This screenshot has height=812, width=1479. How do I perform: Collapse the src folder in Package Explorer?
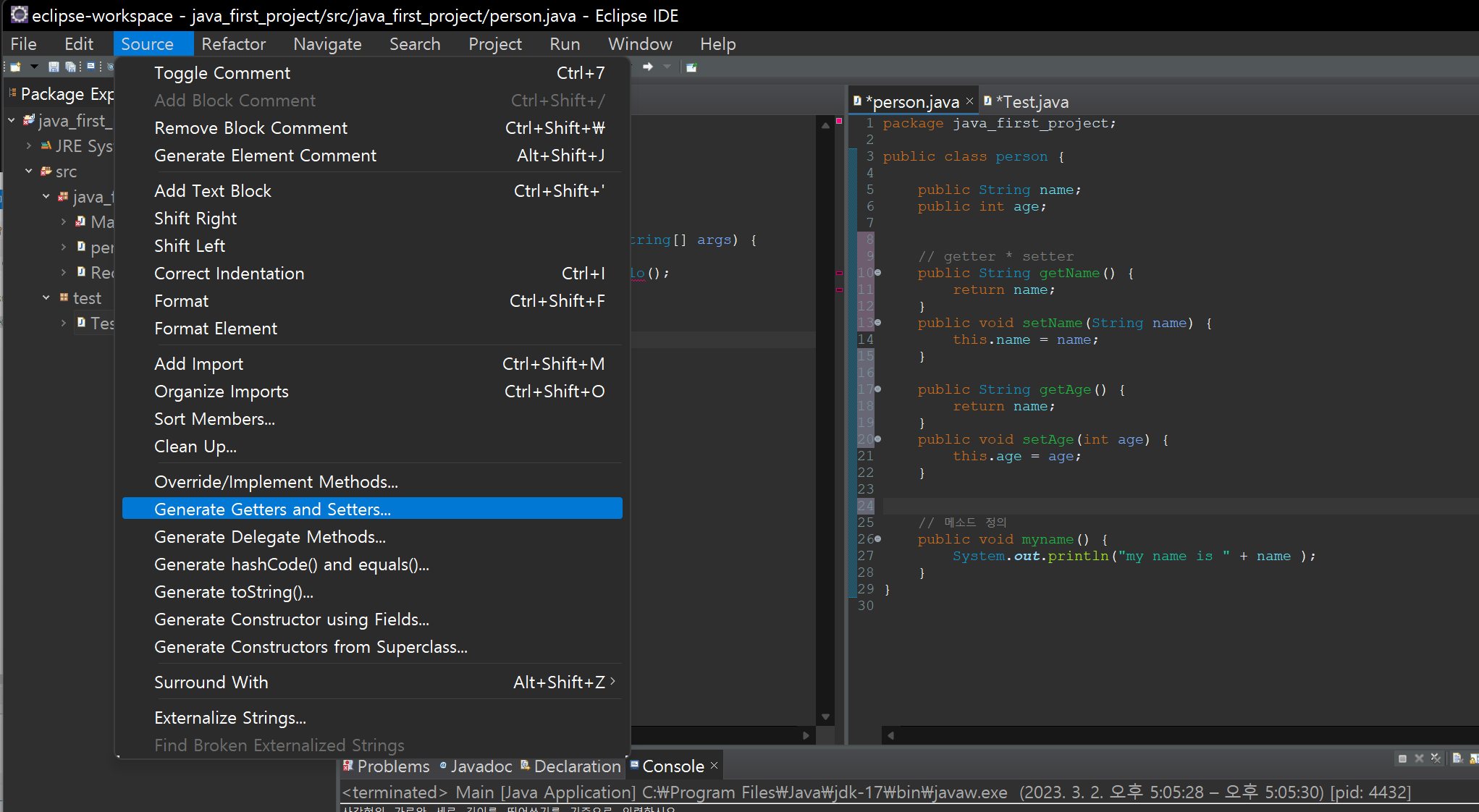click(29, 172)
